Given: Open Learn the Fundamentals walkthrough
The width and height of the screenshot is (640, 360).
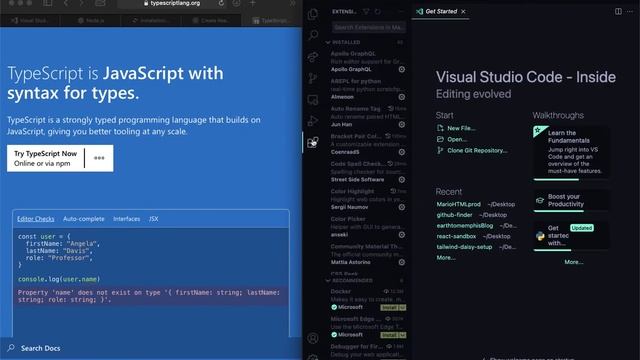Looking at the screenshot, I should coord(571,153).
